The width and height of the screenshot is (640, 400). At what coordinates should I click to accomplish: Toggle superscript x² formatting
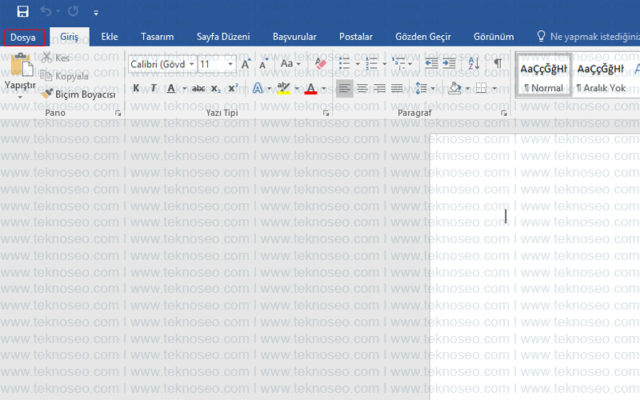(x=233, y=88)
